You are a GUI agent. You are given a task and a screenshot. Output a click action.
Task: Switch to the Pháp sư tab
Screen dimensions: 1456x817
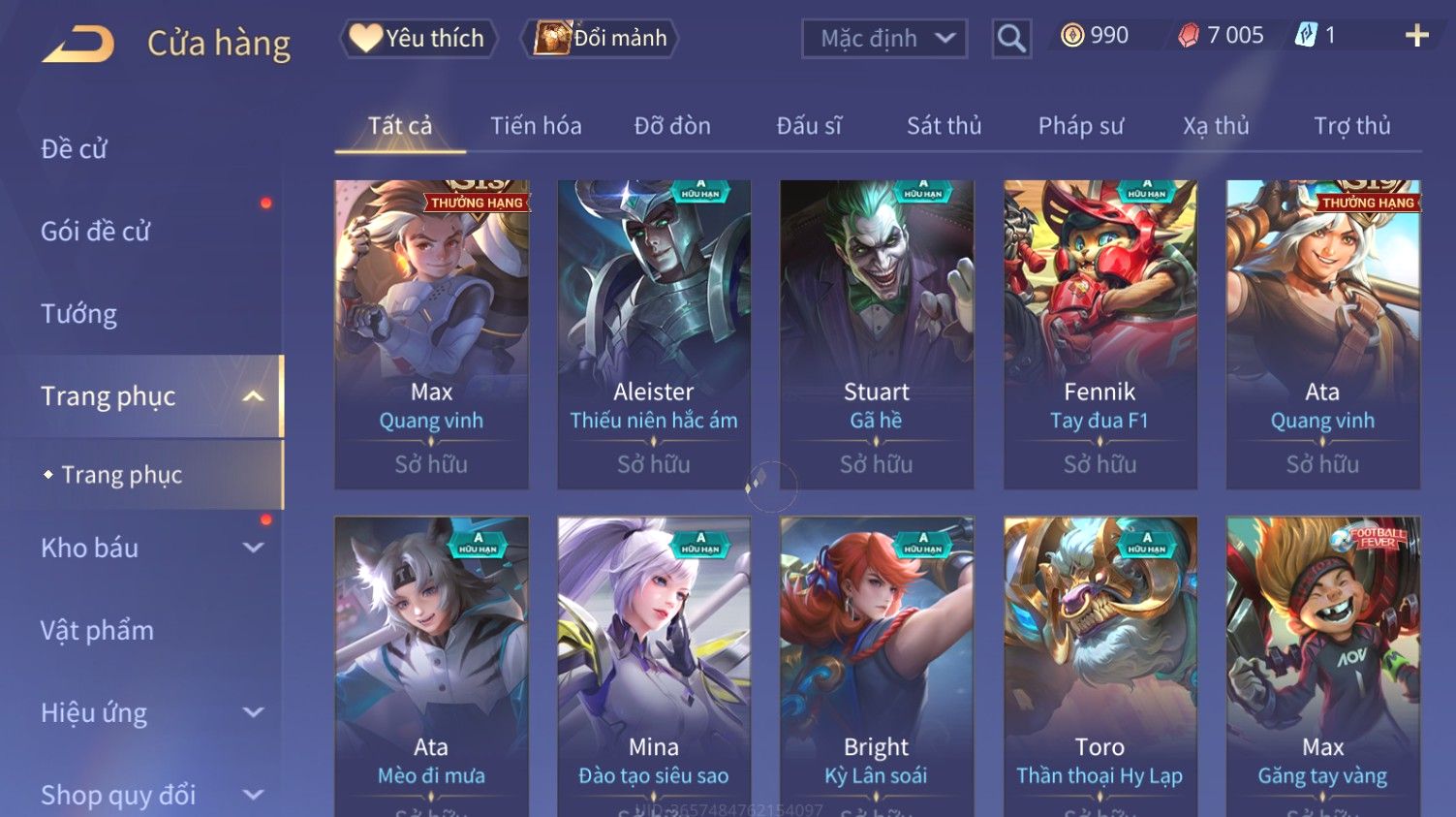coord(1080,126)
